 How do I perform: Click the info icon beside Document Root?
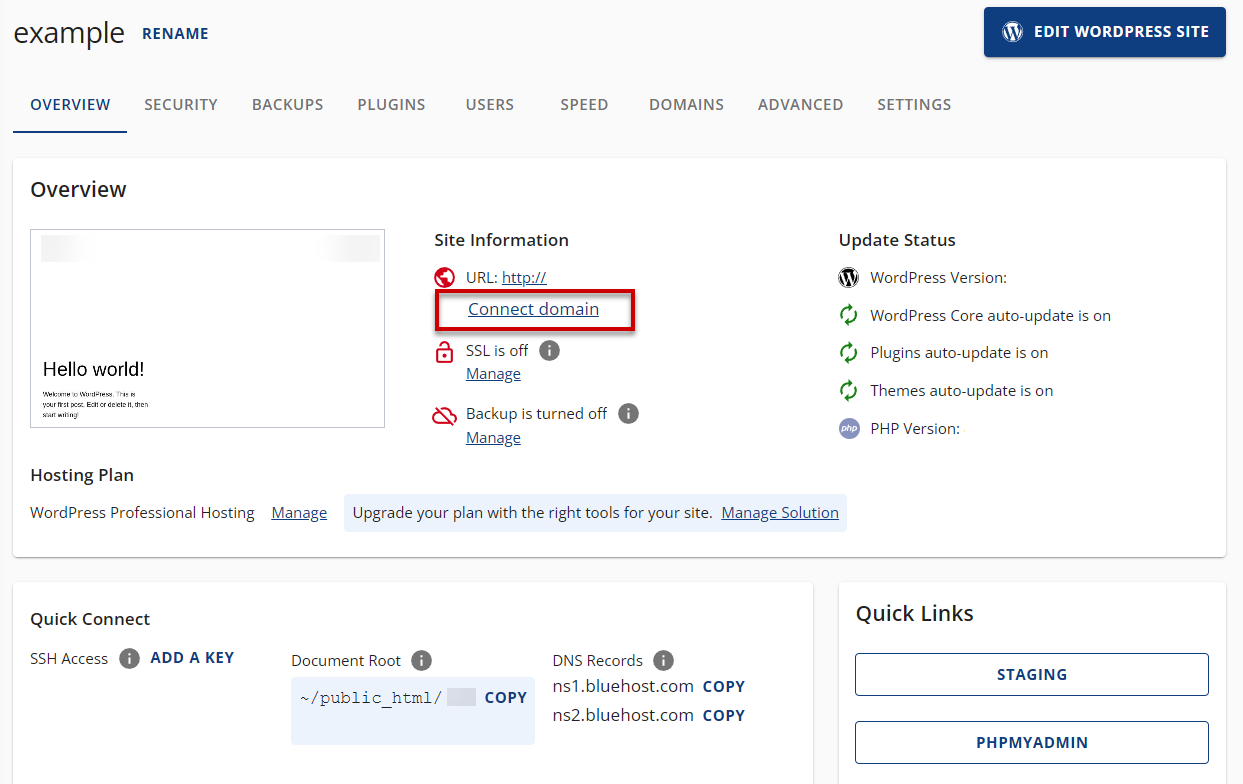[422, 661]
